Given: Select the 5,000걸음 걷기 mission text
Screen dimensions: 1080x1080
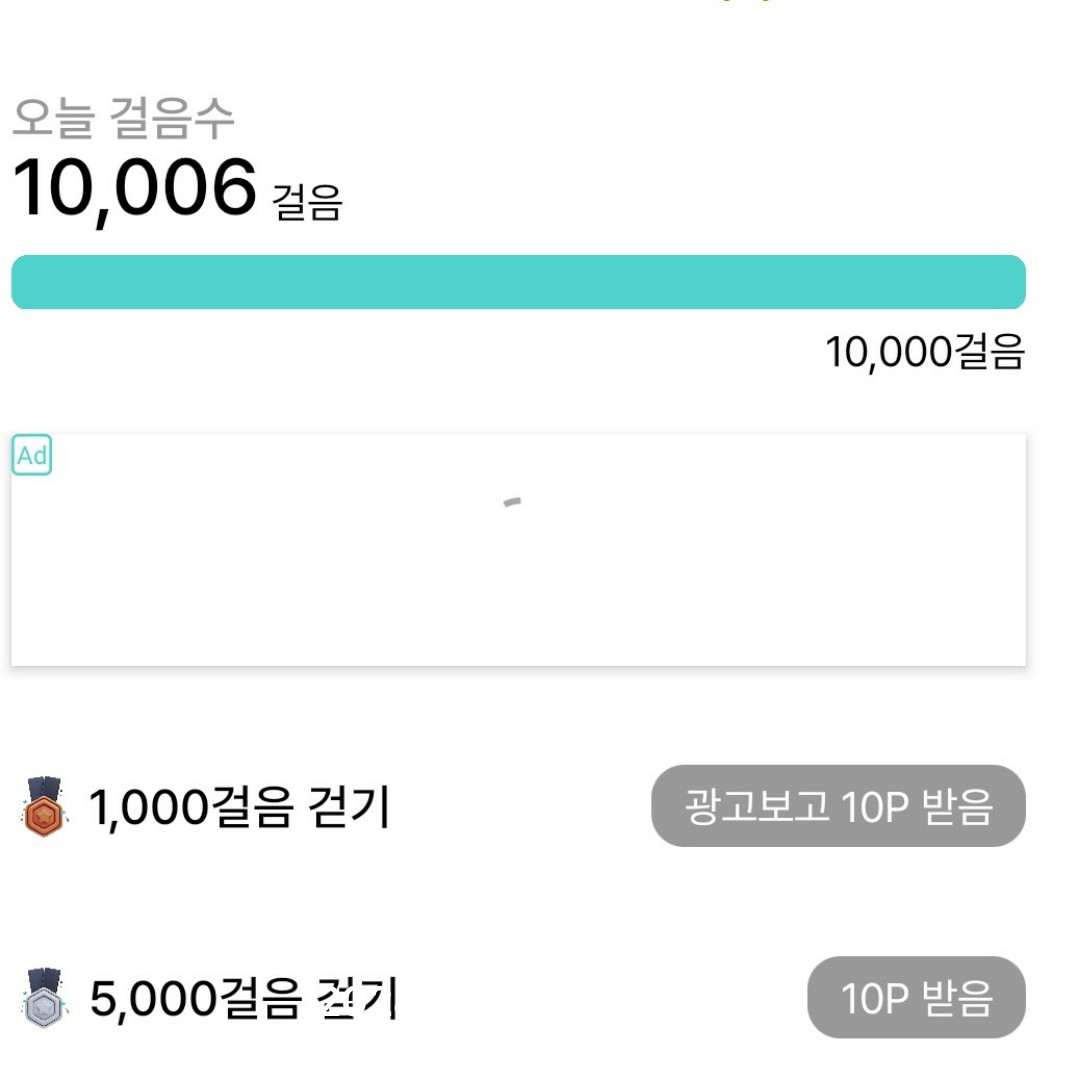Looking at the screenshot, I should point(244,998).
